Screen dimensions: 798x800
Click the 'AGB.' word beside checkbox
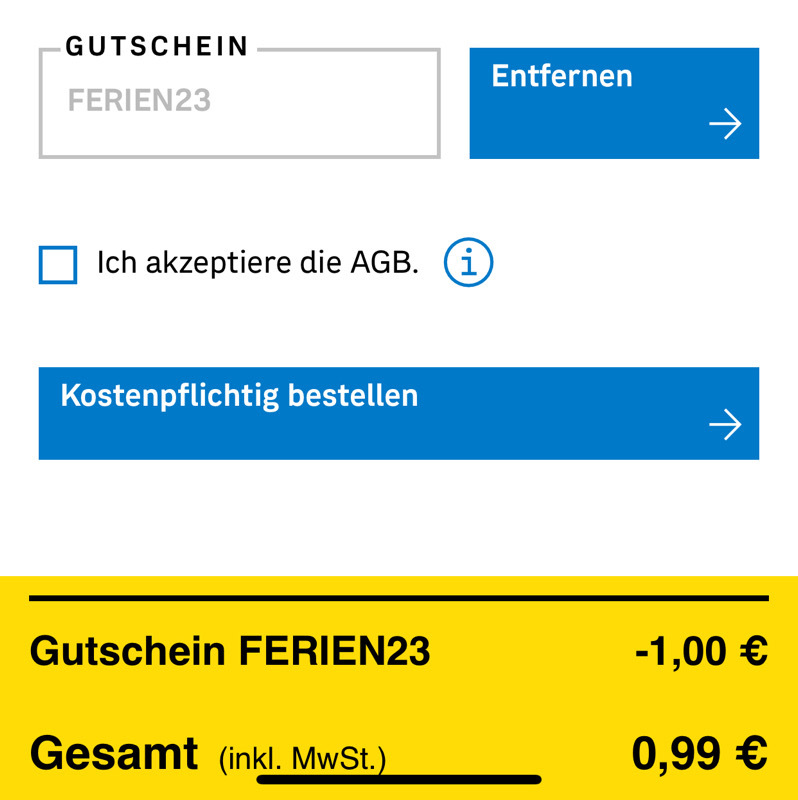385,263
